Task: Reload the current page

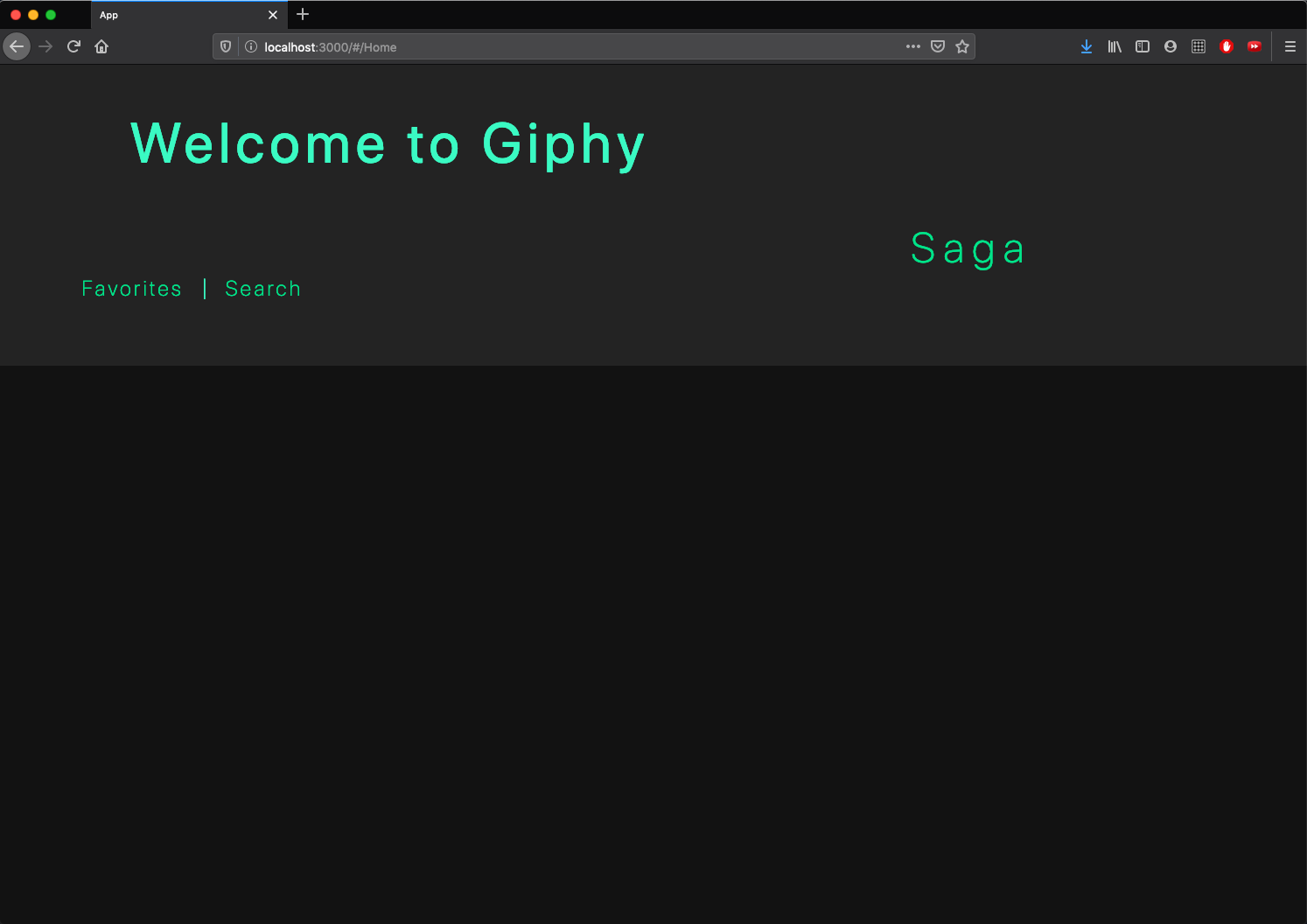Action: 73,46
